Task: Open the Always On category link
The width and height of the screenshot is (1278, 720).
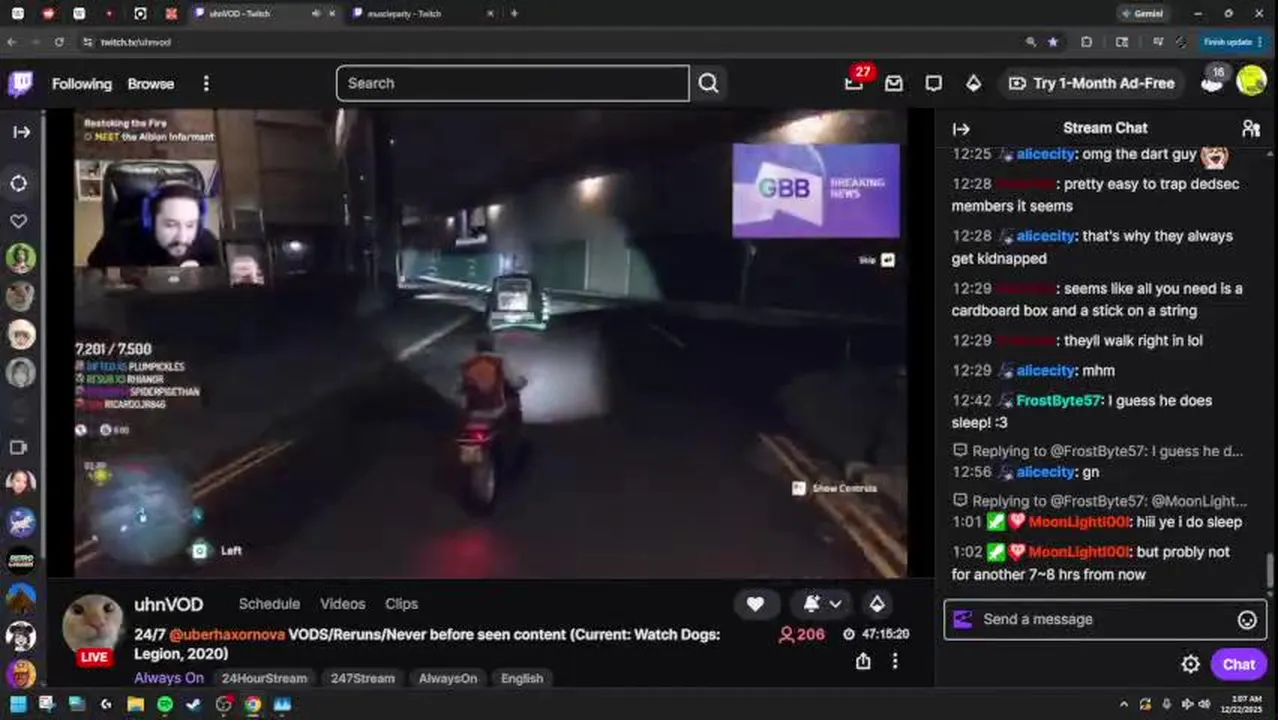Action: click(x=169, y=678)
